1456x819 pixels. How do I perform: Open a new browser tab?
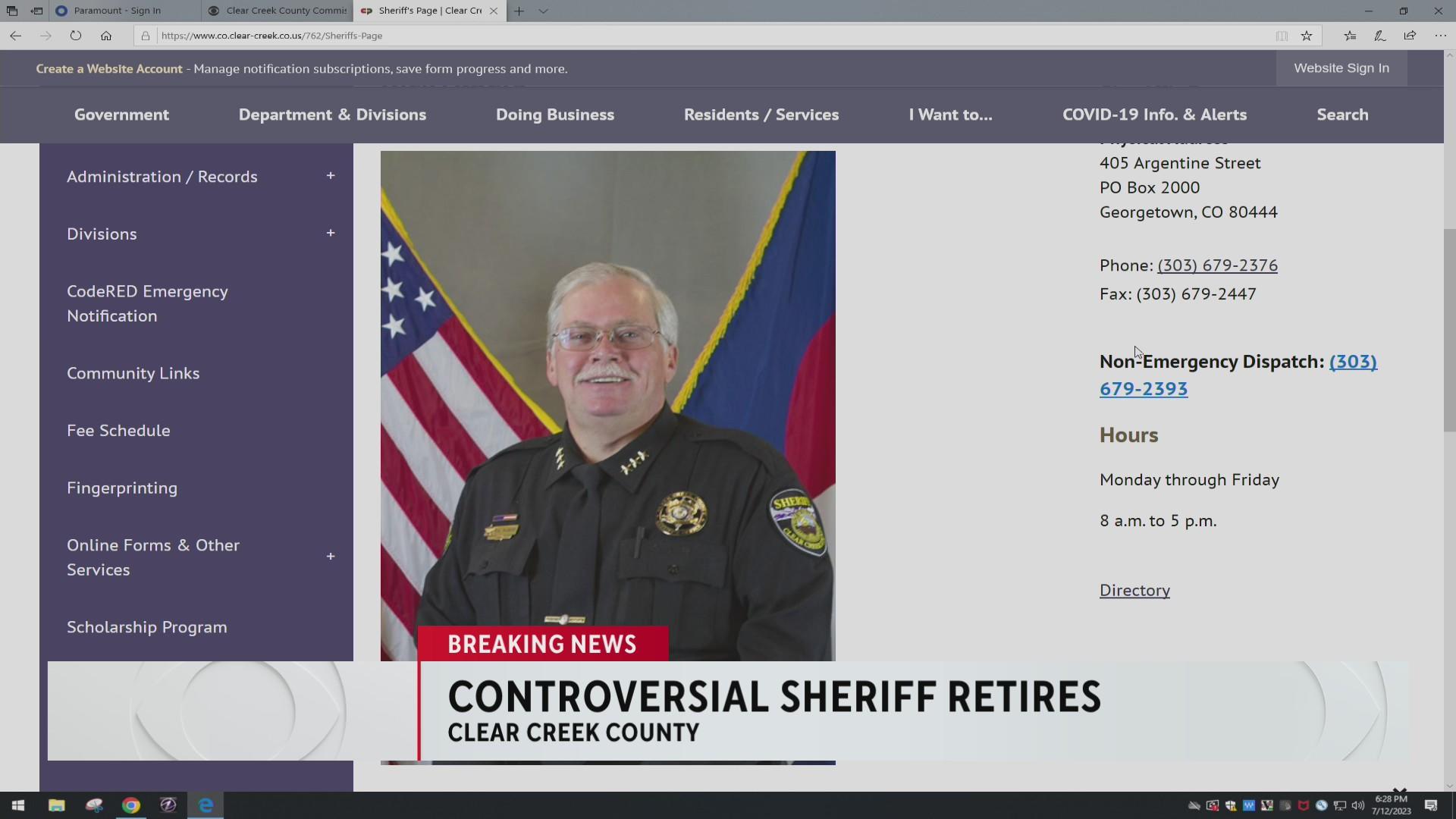[x=519, y=11]
